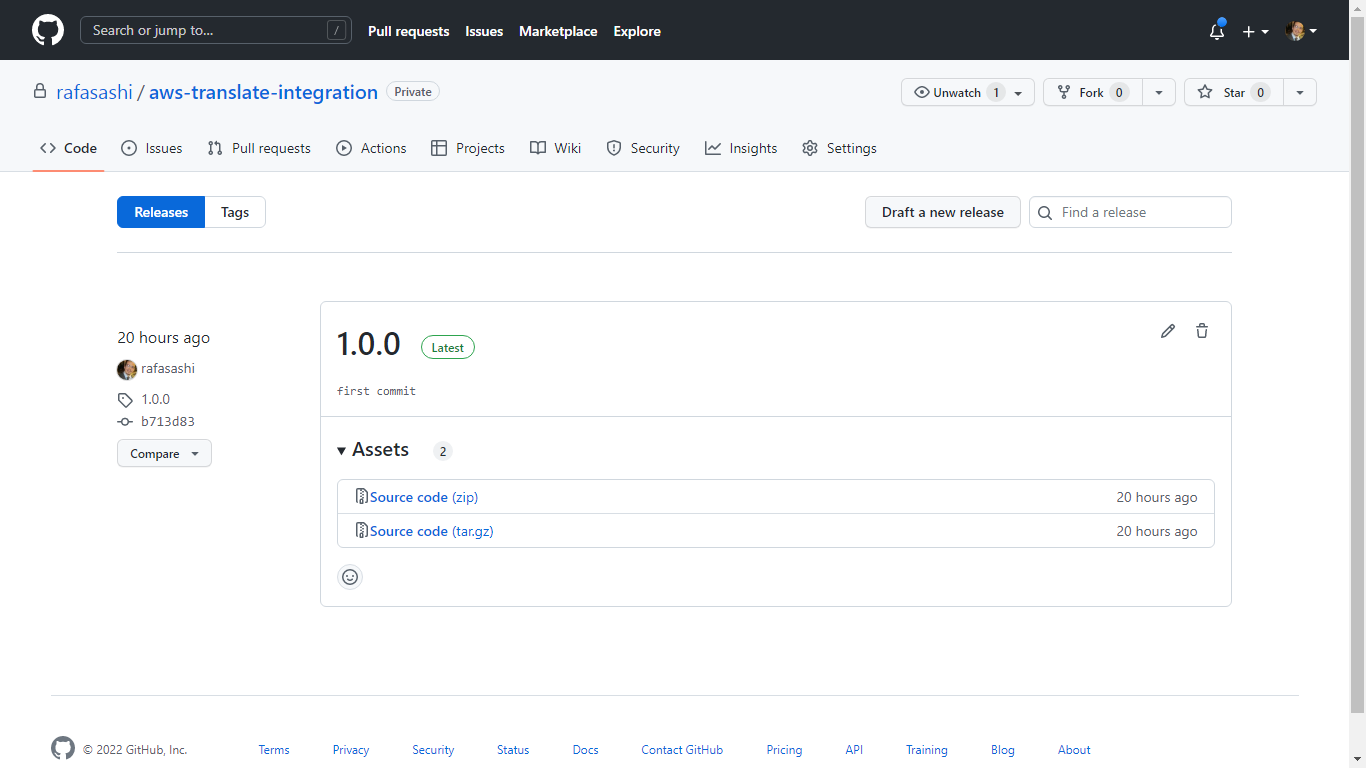Screen dimensions: 1366x768
Task: Download Source code (zip)
Action: click(x=424, y=497)
